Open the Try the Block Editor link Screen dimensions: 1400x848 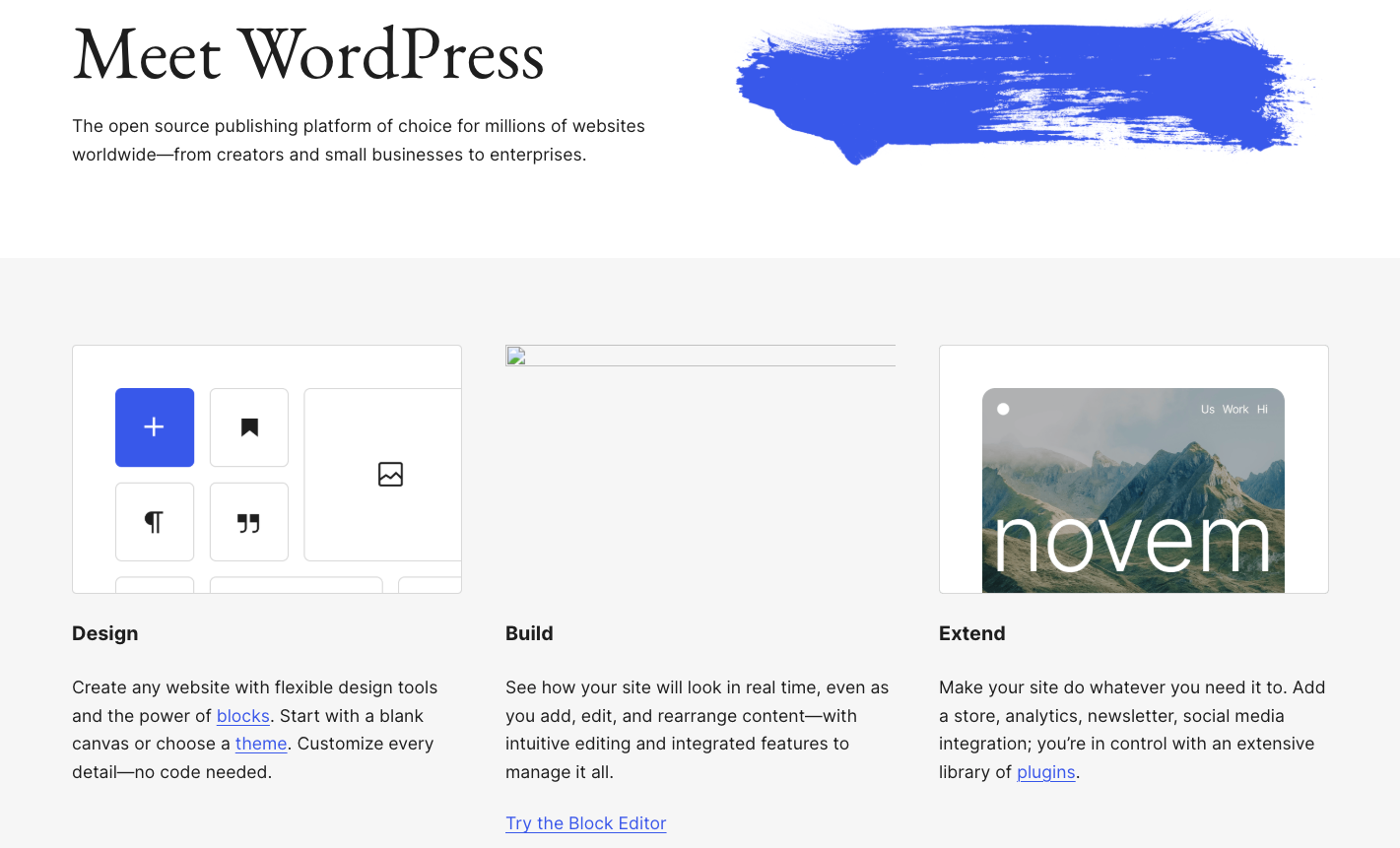tap(586, 823)
